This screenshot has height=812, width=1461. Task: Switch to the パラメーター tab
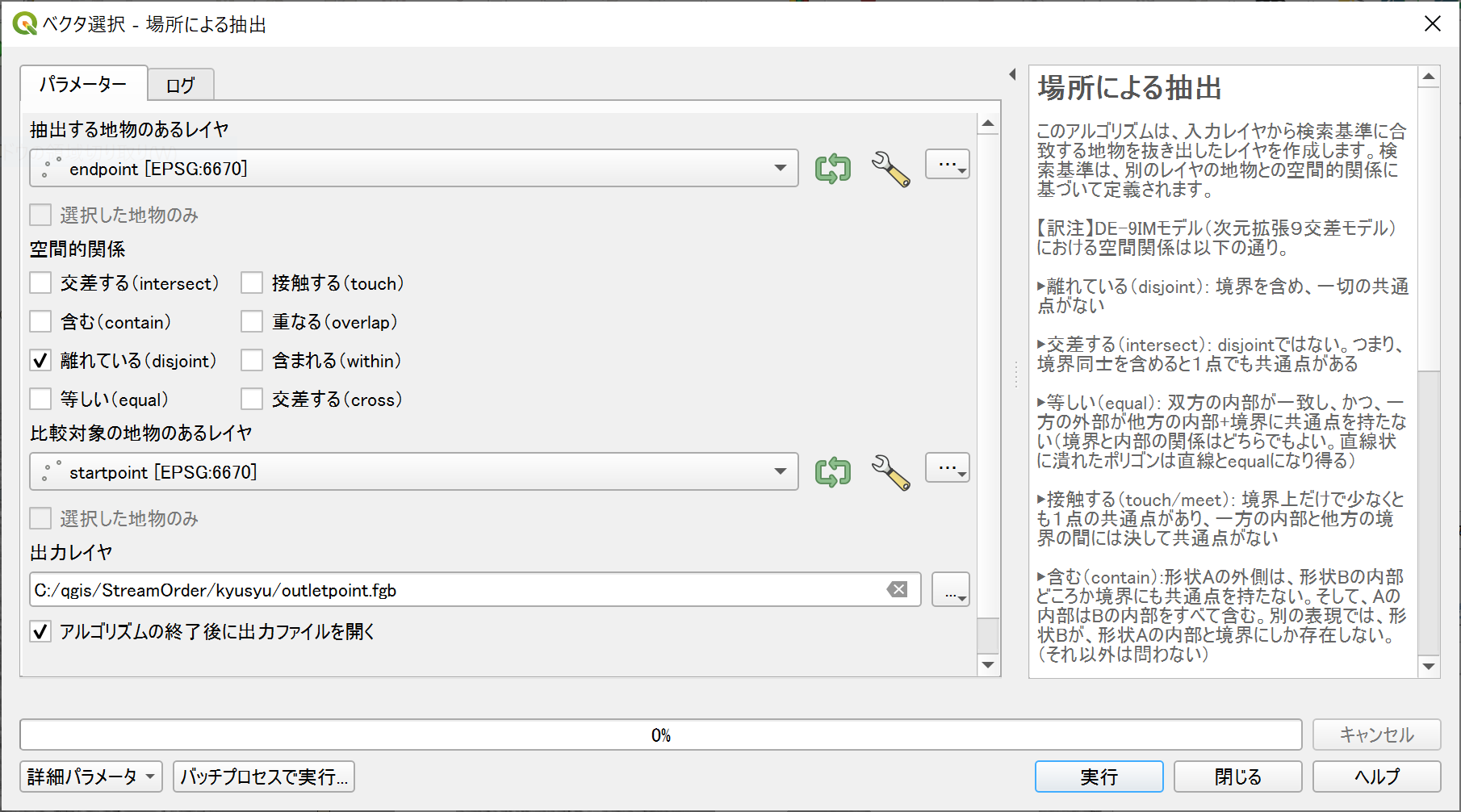83,84
